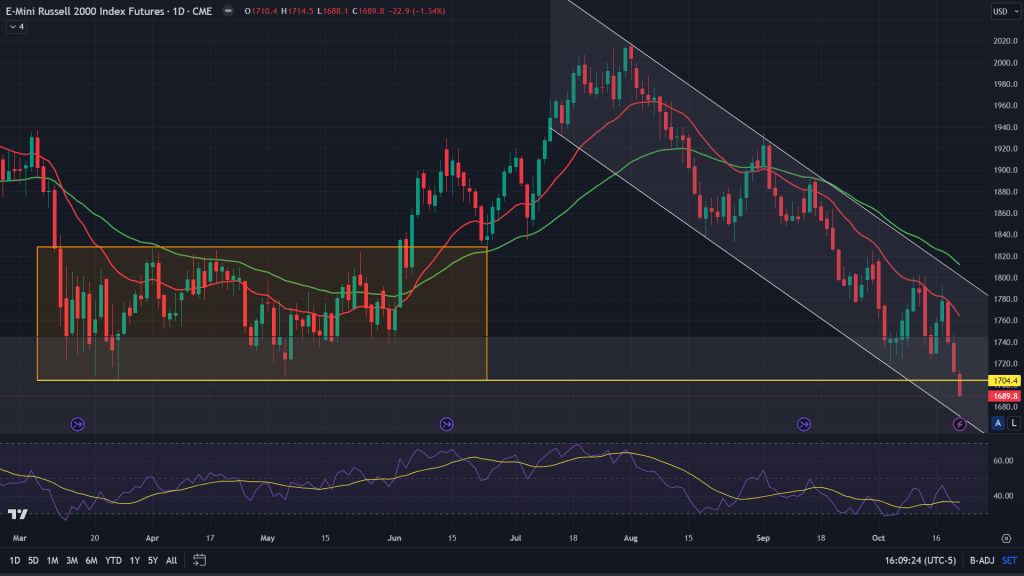Toggle auto scale with the A button
Screen dimensions: 1024x576
point(997,424)
